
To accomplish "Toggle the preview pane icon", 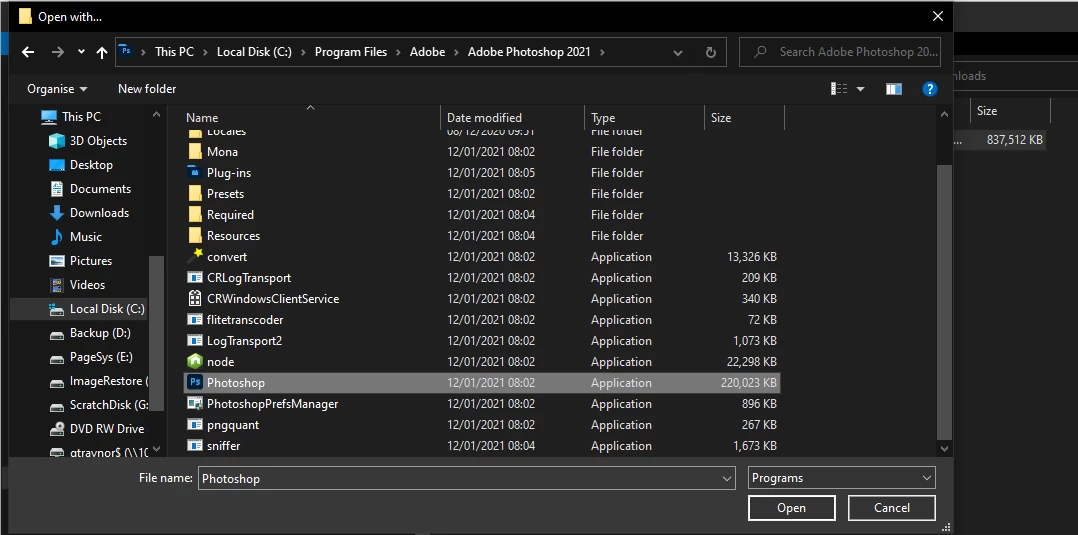I will [x=894, y=89].
